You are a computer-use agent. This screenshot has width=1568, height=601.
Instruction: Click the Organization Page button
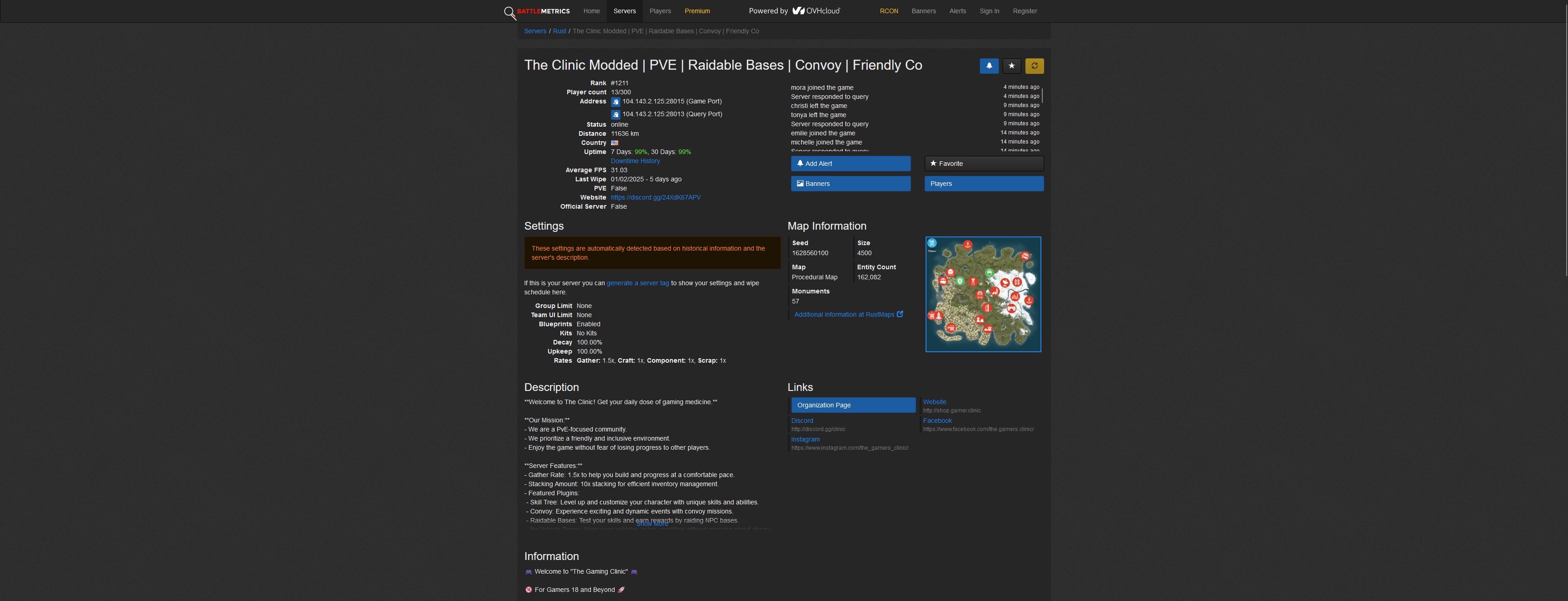[853, 405]
